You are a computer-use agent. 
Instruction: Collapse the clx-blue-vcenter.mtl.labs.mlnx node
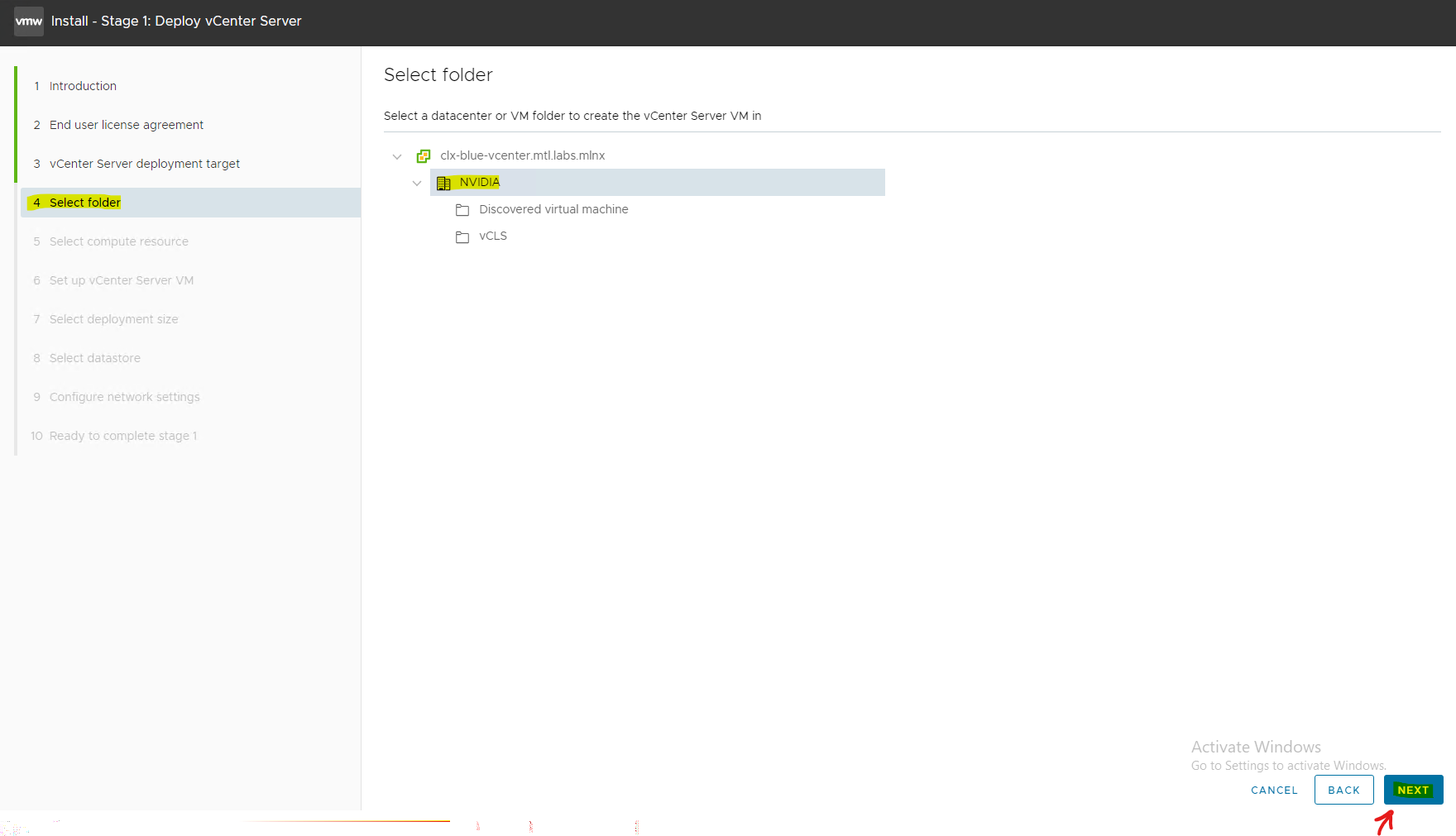click(x=397, y=156)
